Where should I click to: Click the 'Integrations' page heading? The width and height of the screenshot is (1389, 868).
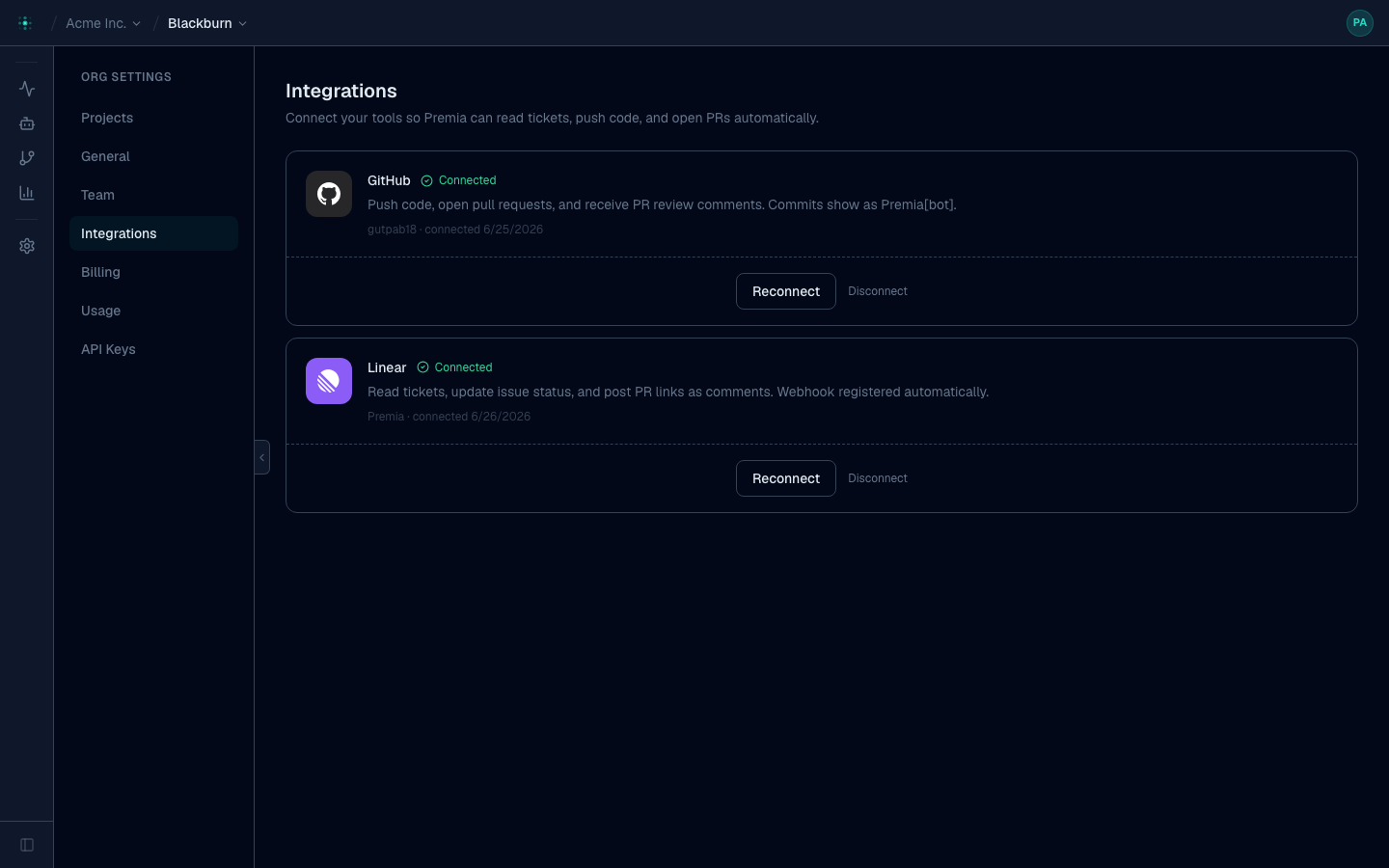pyautogui.click(x=341, y=91)
